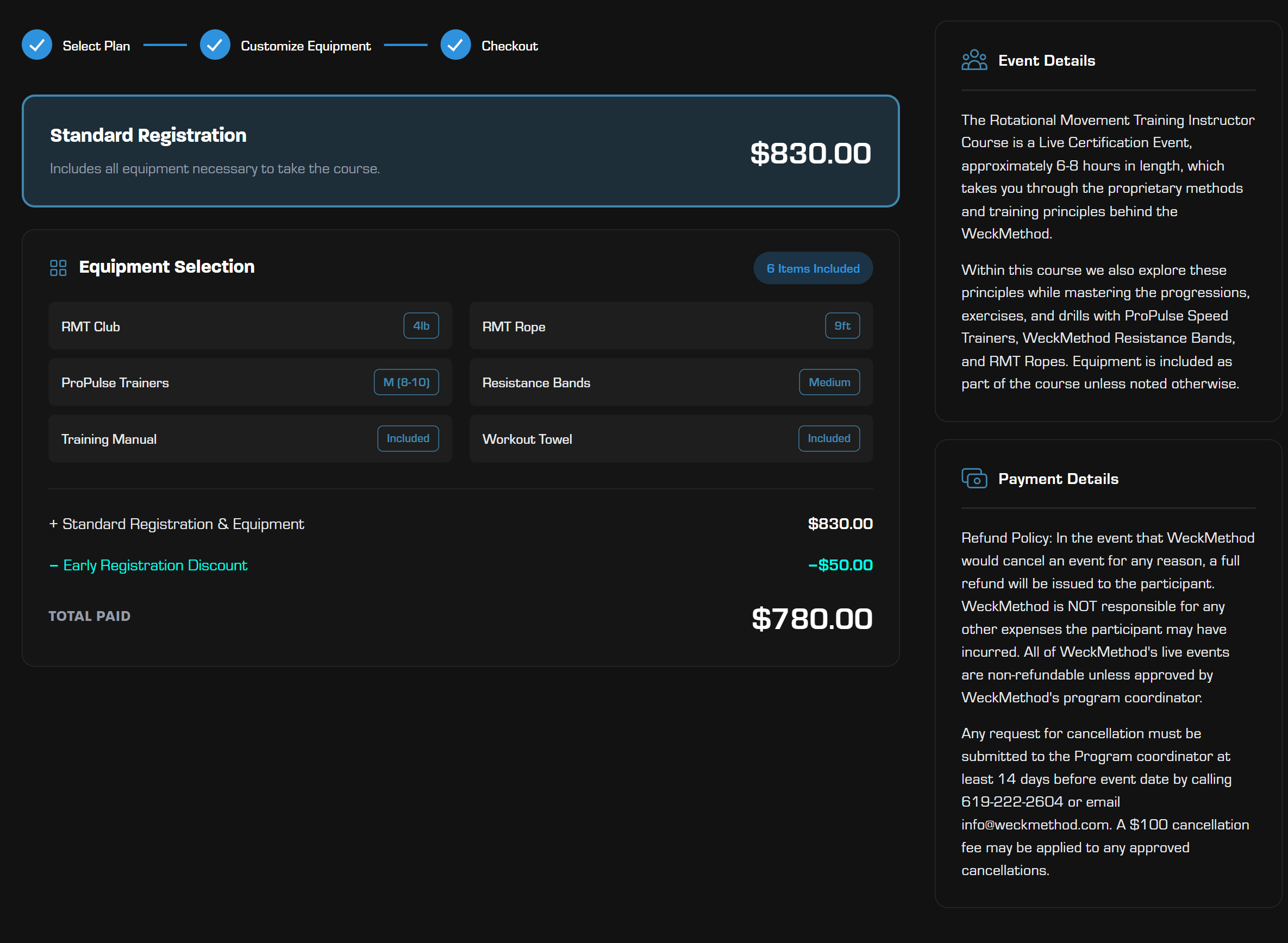Viewport: 1288px width, 943px height.
Task: Click the Checkout step checkmark circle
Action: click(455, 45)
